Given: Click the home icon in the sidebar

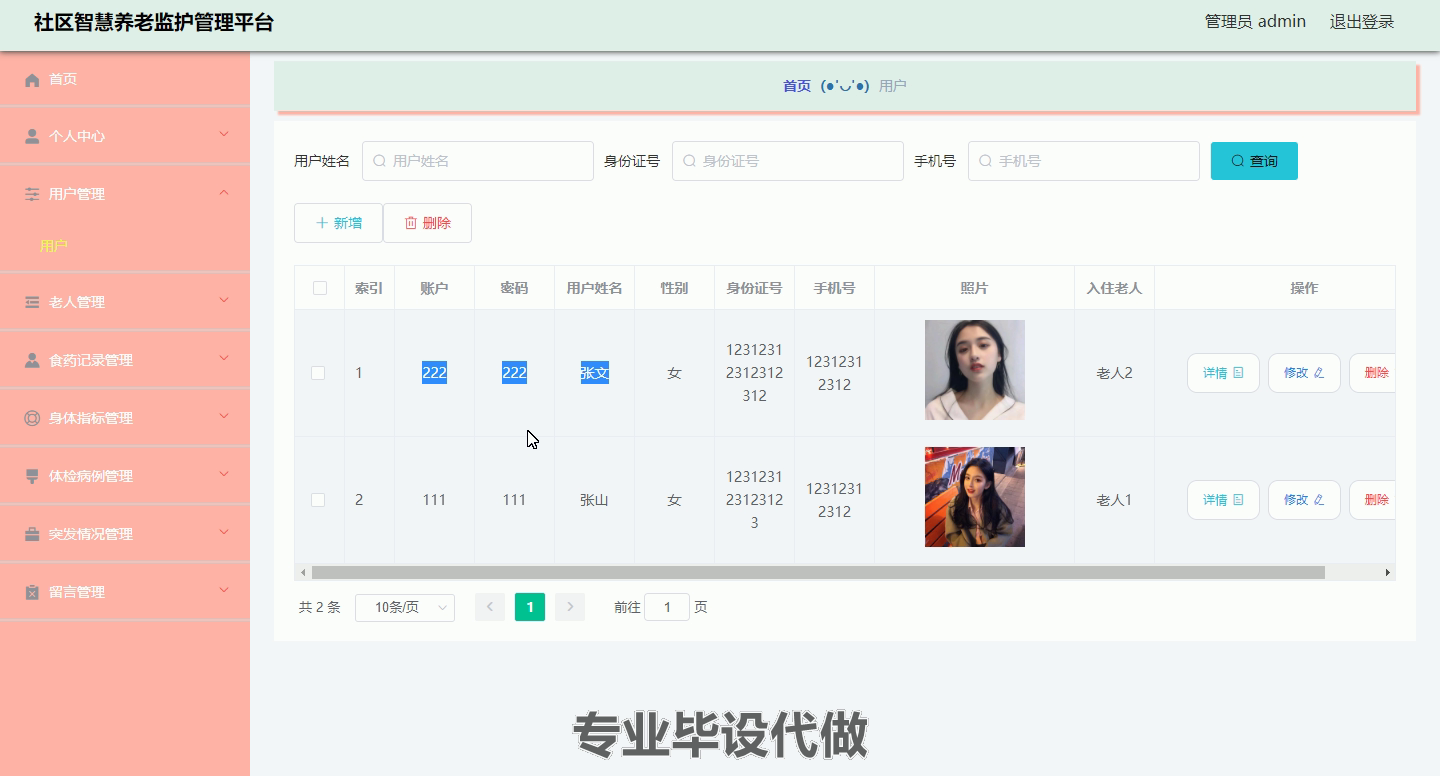Looking at the screenshot, I should tap(32, 79).
